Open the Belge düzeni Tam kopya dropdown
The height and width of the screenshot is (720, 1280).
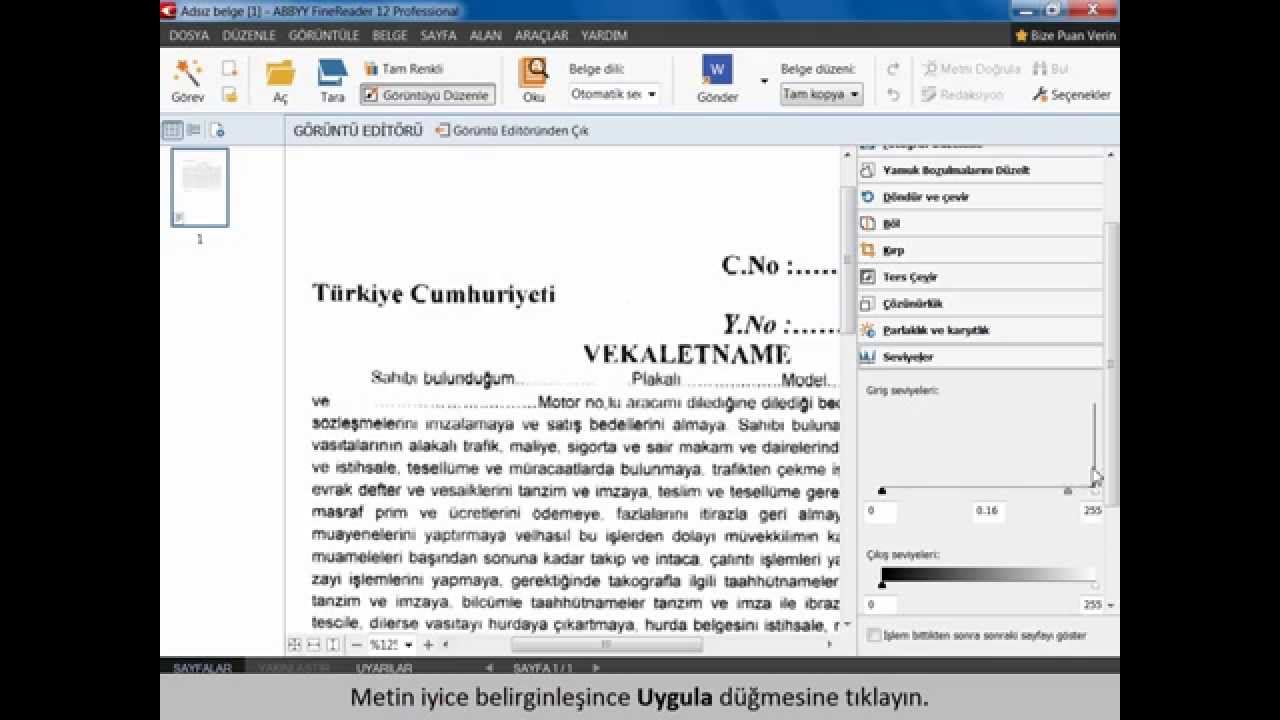pos(821,94)
